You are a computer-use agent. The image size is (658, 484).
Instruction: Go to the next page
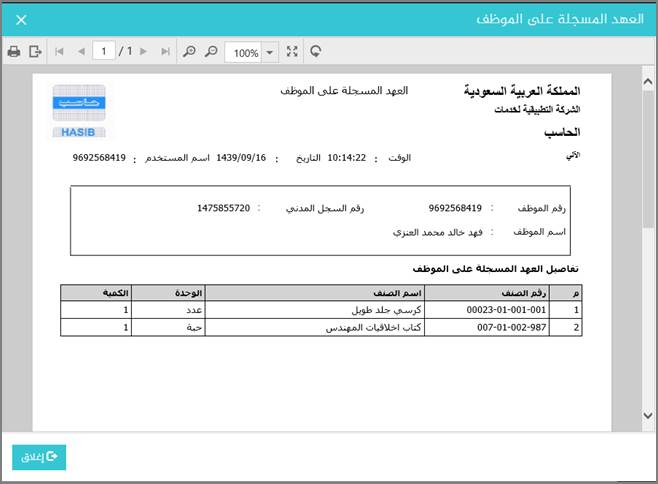click(144, 52)
